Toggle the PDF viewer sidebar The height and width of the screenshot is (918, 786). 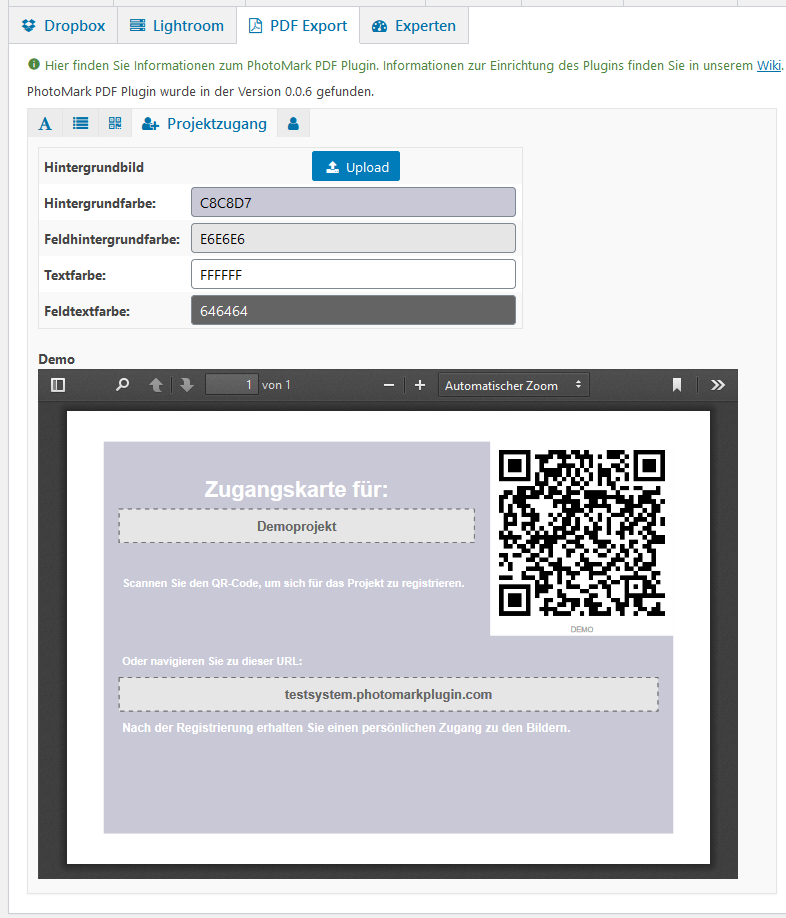[58, 385]
